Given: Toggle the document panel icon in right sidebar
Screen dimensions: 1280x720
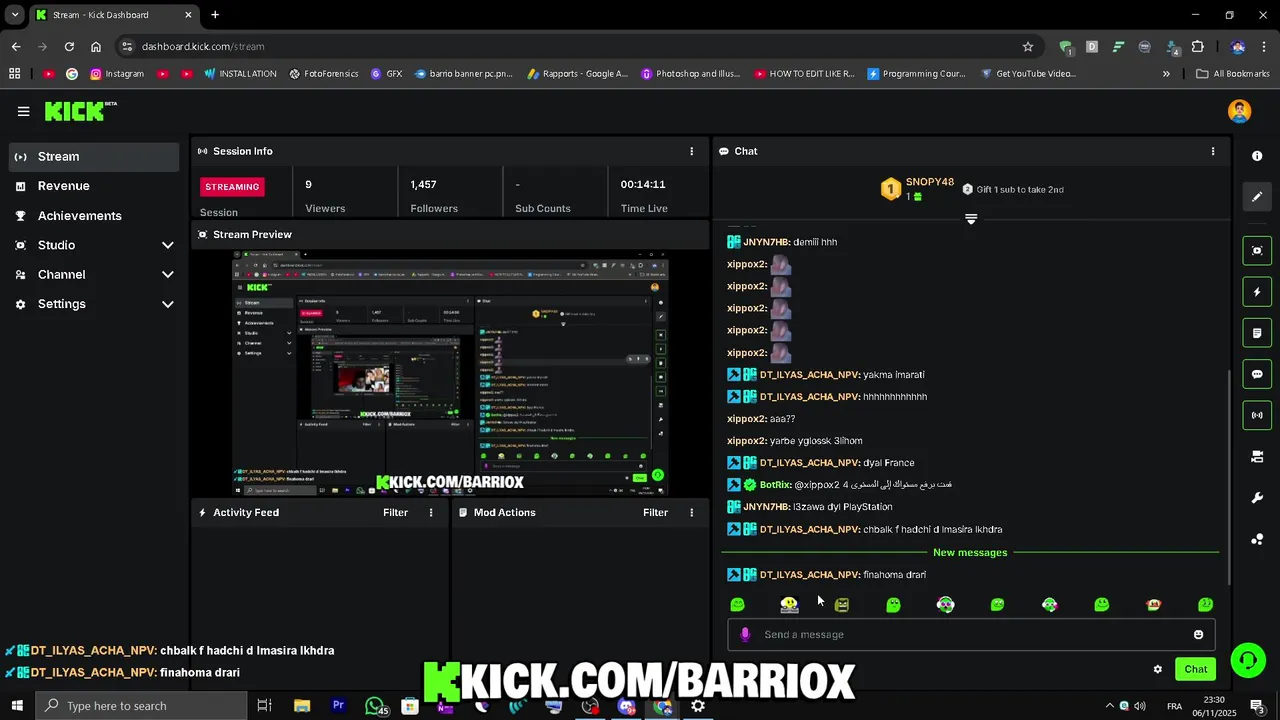Looking at the screenshot, I should 1257,333.
